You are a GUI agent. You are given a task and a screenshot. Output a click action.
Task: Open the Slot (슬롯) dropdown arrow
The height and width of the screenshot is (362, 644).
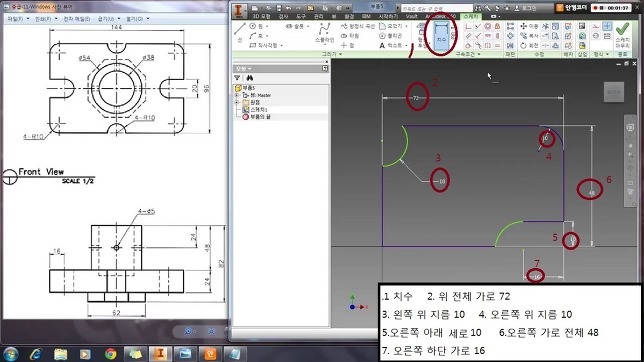coord(308,26)
